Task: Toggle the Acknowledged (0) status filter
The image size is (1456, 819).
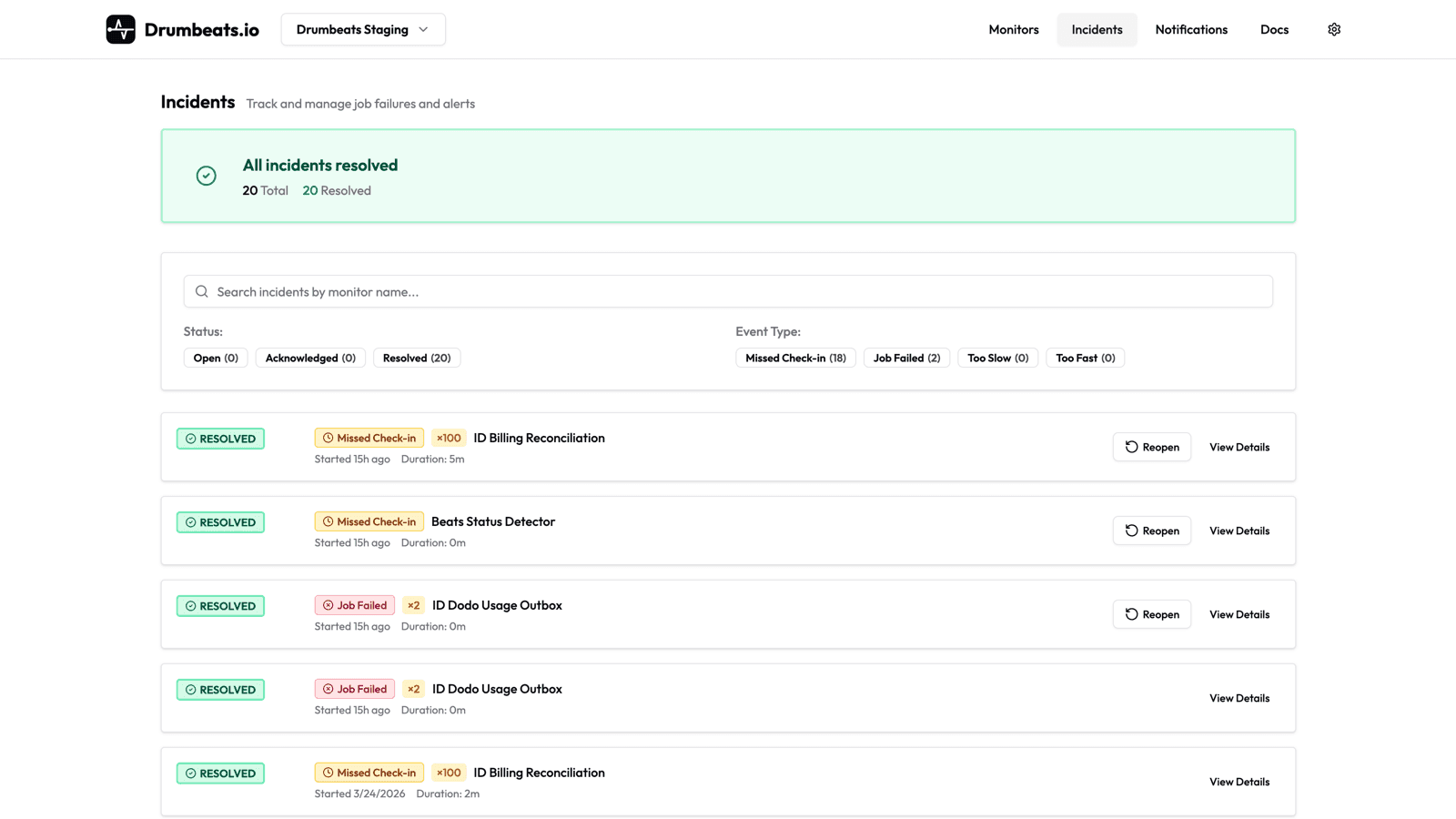Action: pos(310,358)
